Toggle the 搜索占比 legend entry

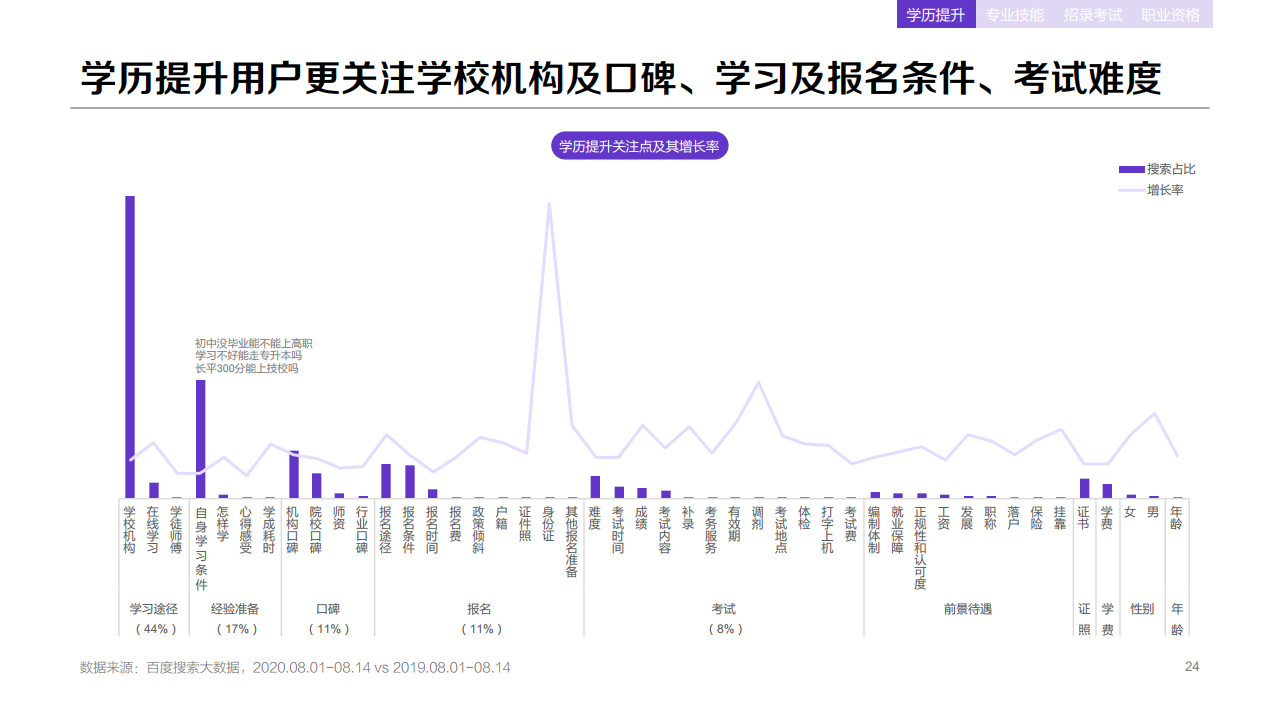pos(1171,168)
